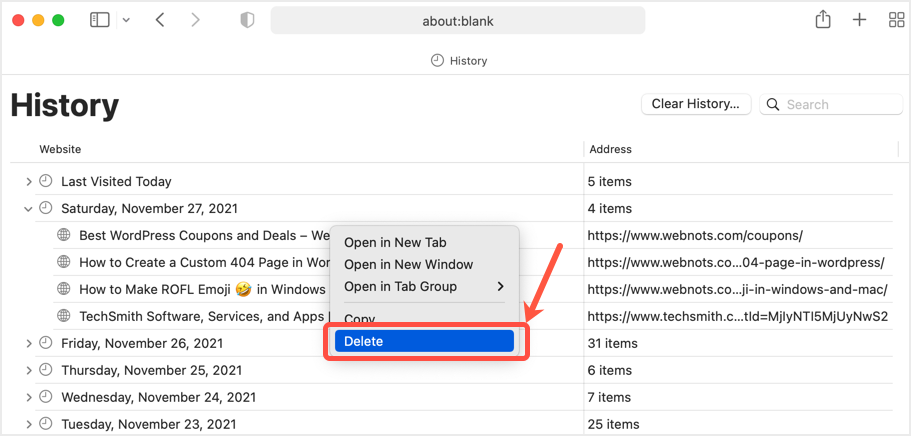
Task: Open a new tab with plus icon
Action: click(859, 20)
